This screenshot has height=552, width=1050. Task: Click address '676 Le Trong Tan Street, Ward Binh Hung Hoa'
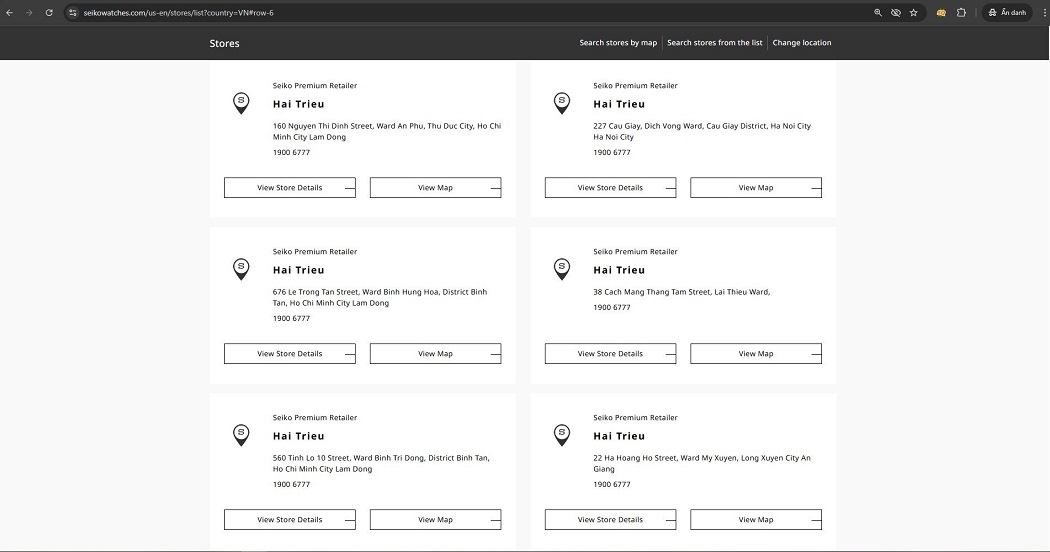(x=380, y=297)
